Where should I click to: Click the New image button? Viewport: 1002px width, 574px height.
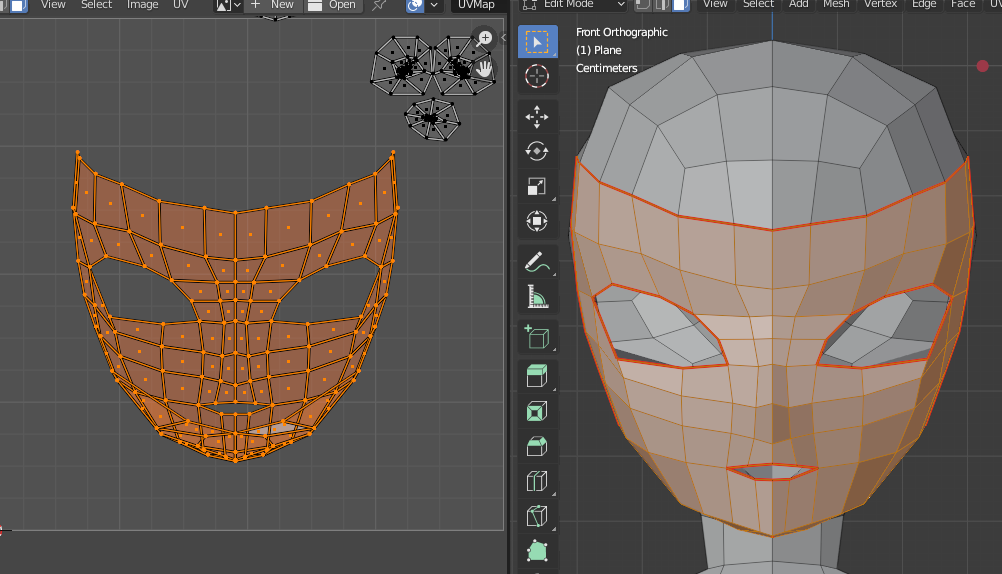click(272, 5)
